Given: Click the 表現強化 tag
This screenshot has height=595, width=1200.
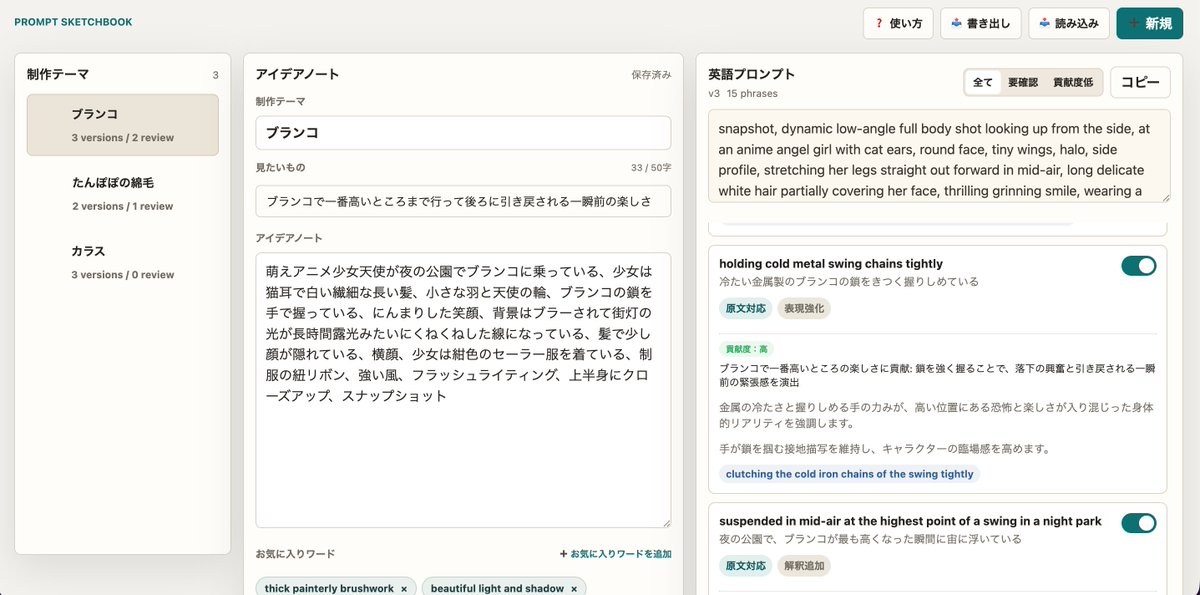Looking at the screenshot, I should 804,308.
